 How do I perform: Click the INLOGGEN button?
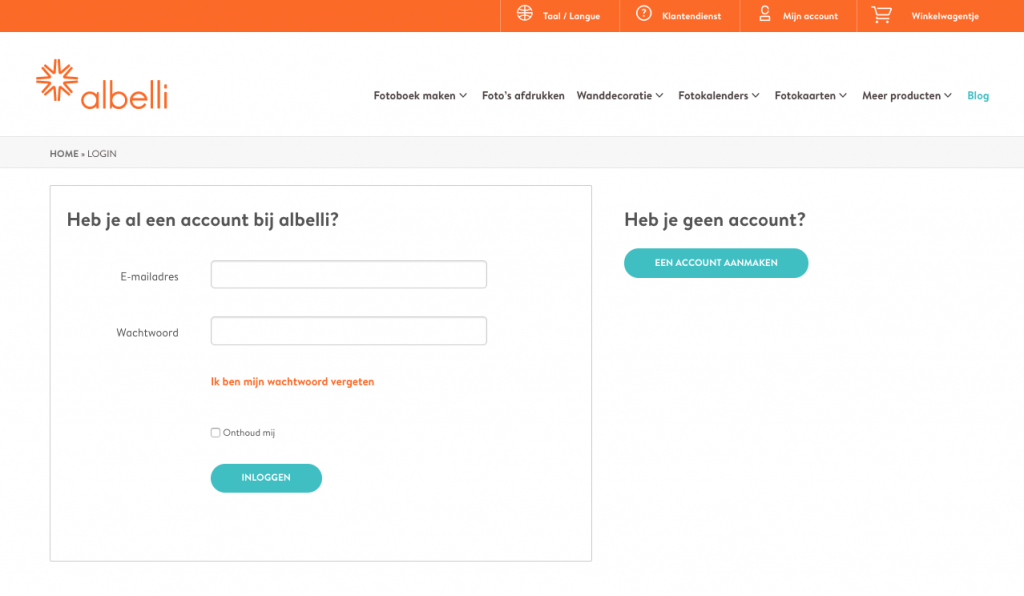click(266, 478)
